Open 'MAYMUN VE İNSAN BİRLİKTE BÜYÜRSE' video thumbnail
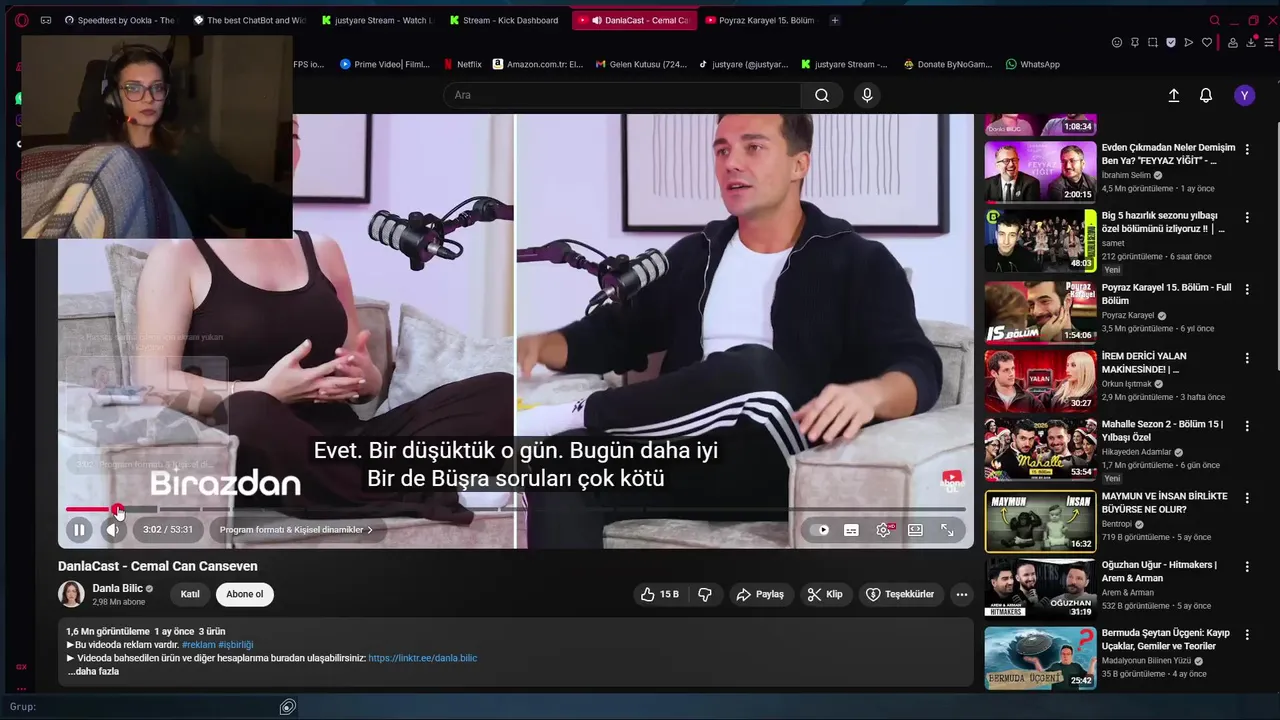 click(1040, 521)
